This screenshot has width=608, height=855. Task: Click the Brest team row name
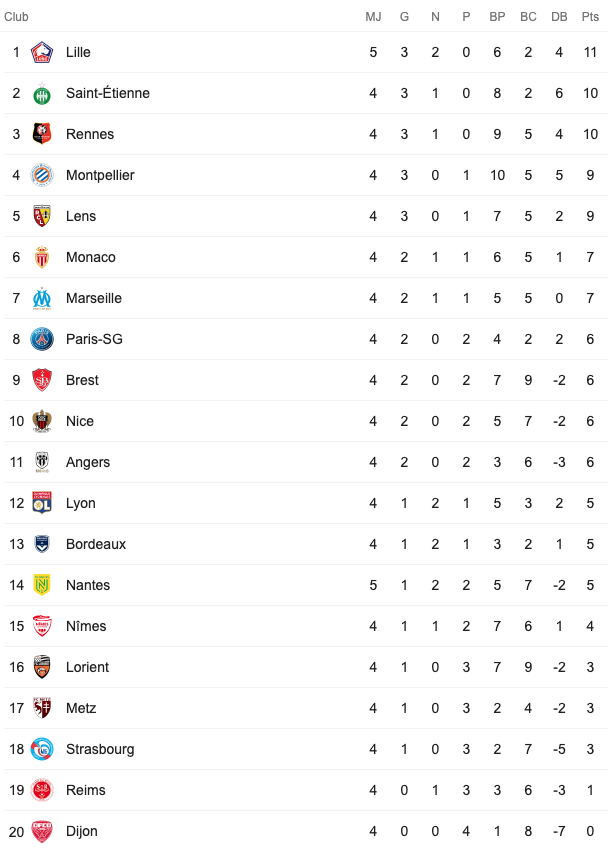click(x=82, y=380)
